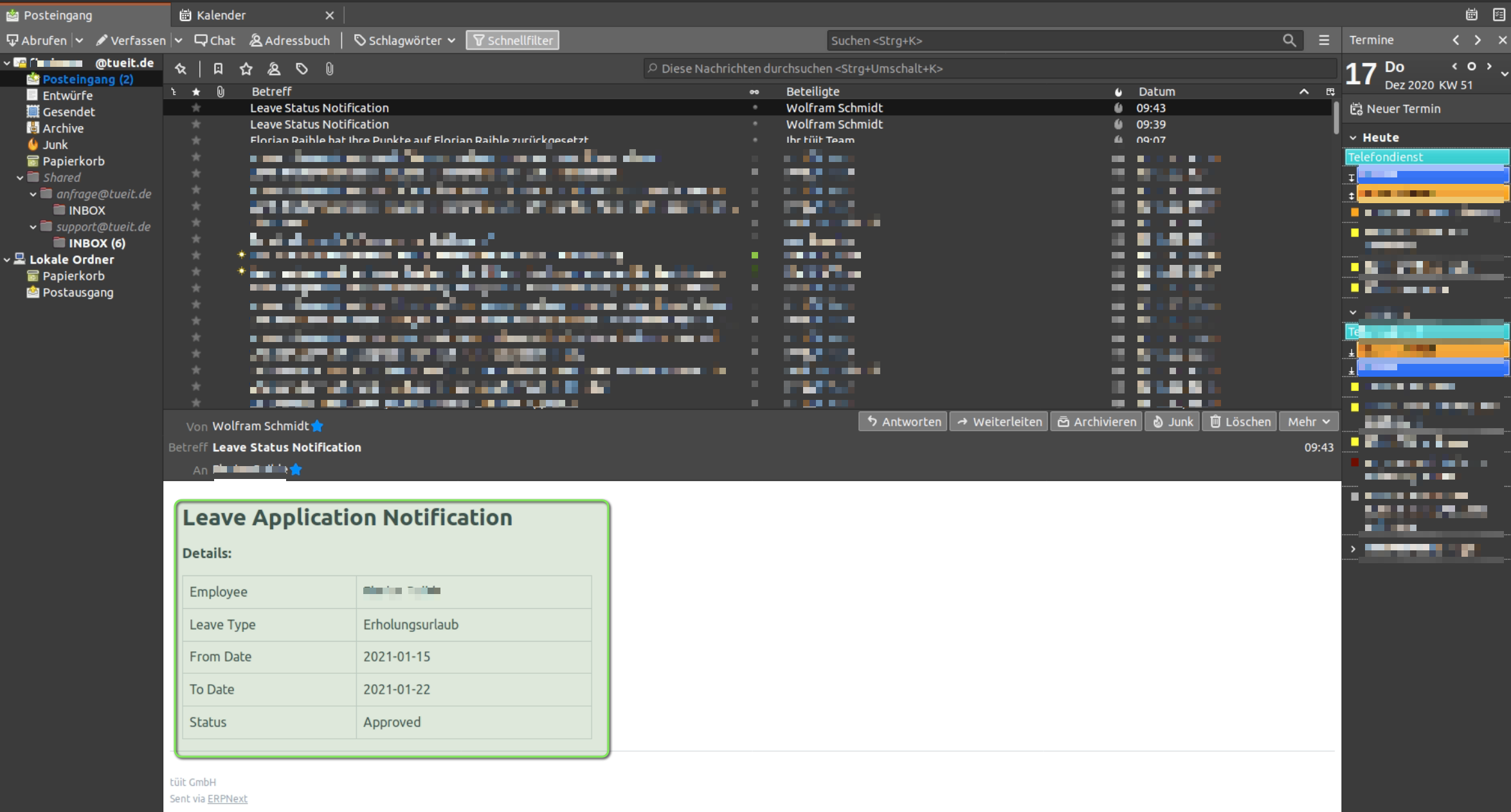
Task: Delete the message with Löschen
Action: [x=1239, y=422]
